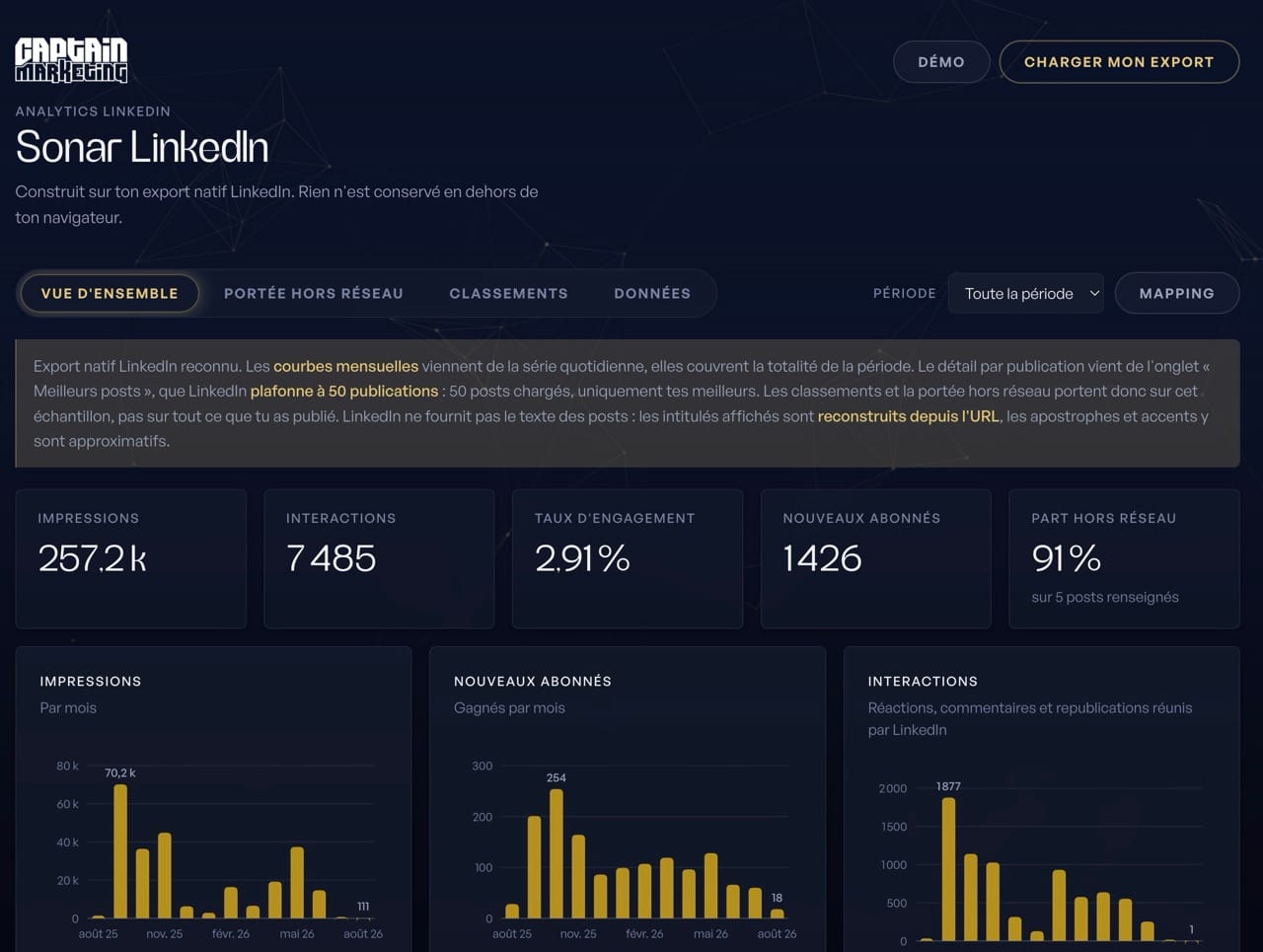The image size is (1263, 952).
Task: Click the '7 485' interactions value
Action: click(331, 558)
